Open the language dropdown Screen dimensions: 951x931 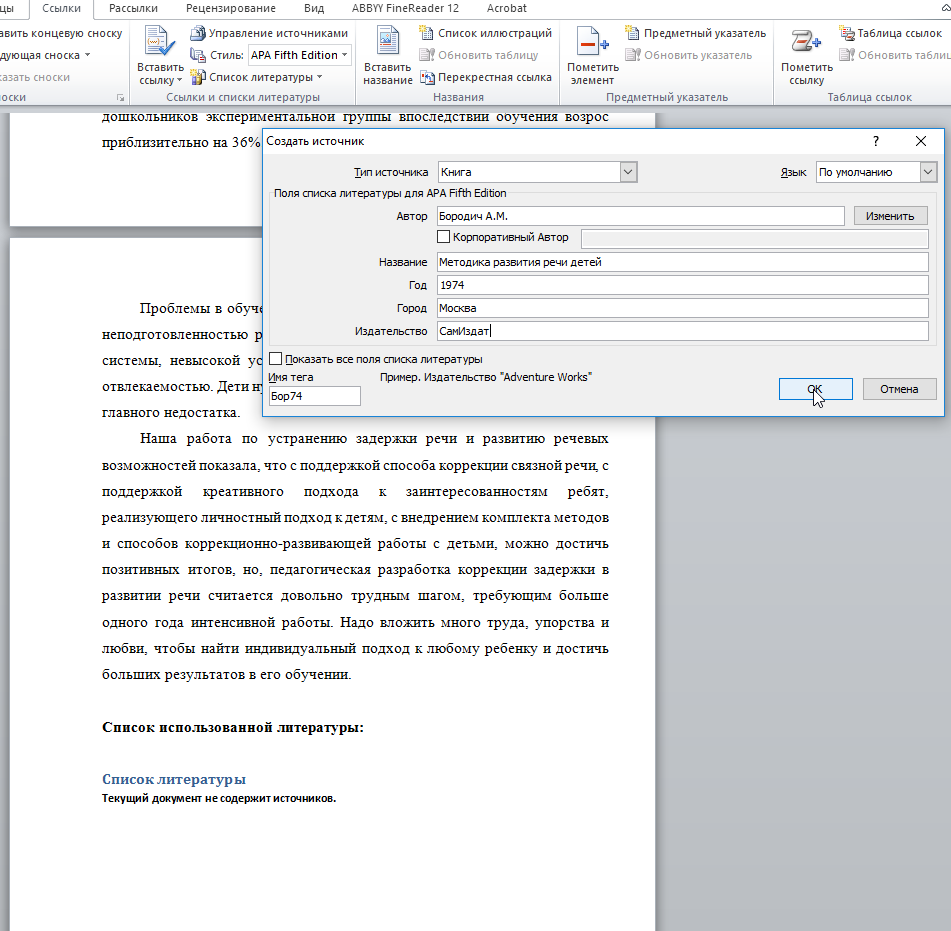(928, 172)
